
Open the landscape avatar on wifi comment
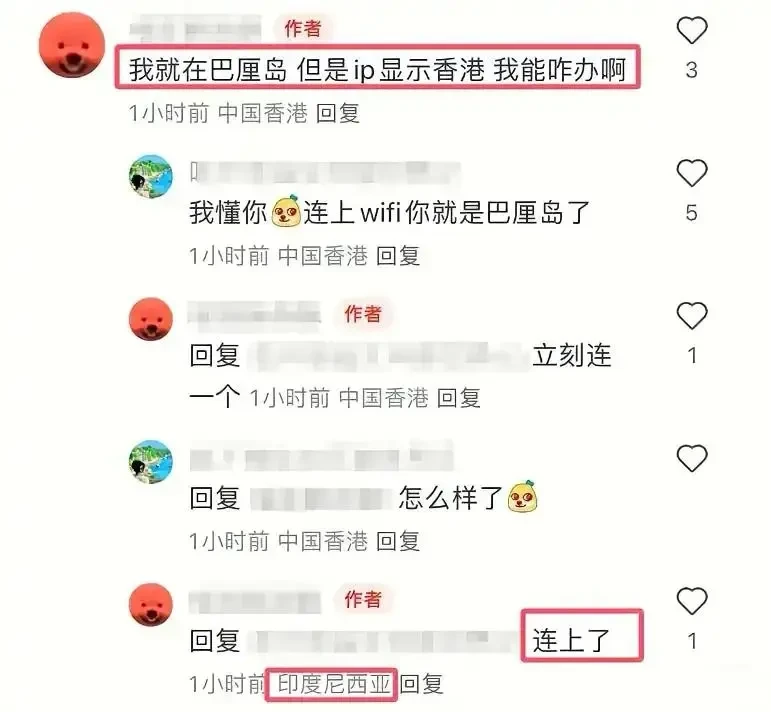[x=151, y=177]
